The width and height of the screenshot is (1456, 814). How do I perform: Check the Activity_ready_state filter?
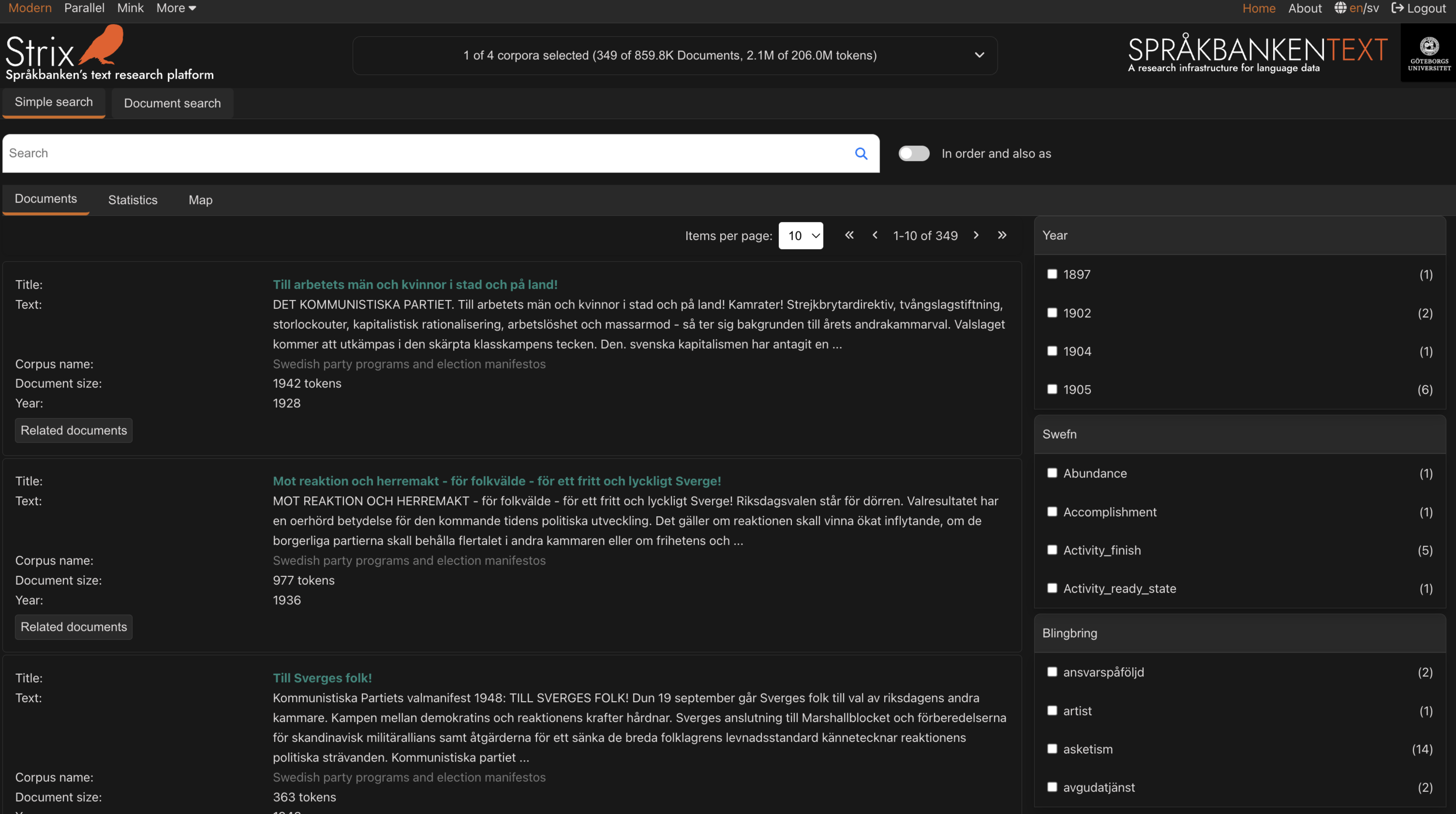1052,588
